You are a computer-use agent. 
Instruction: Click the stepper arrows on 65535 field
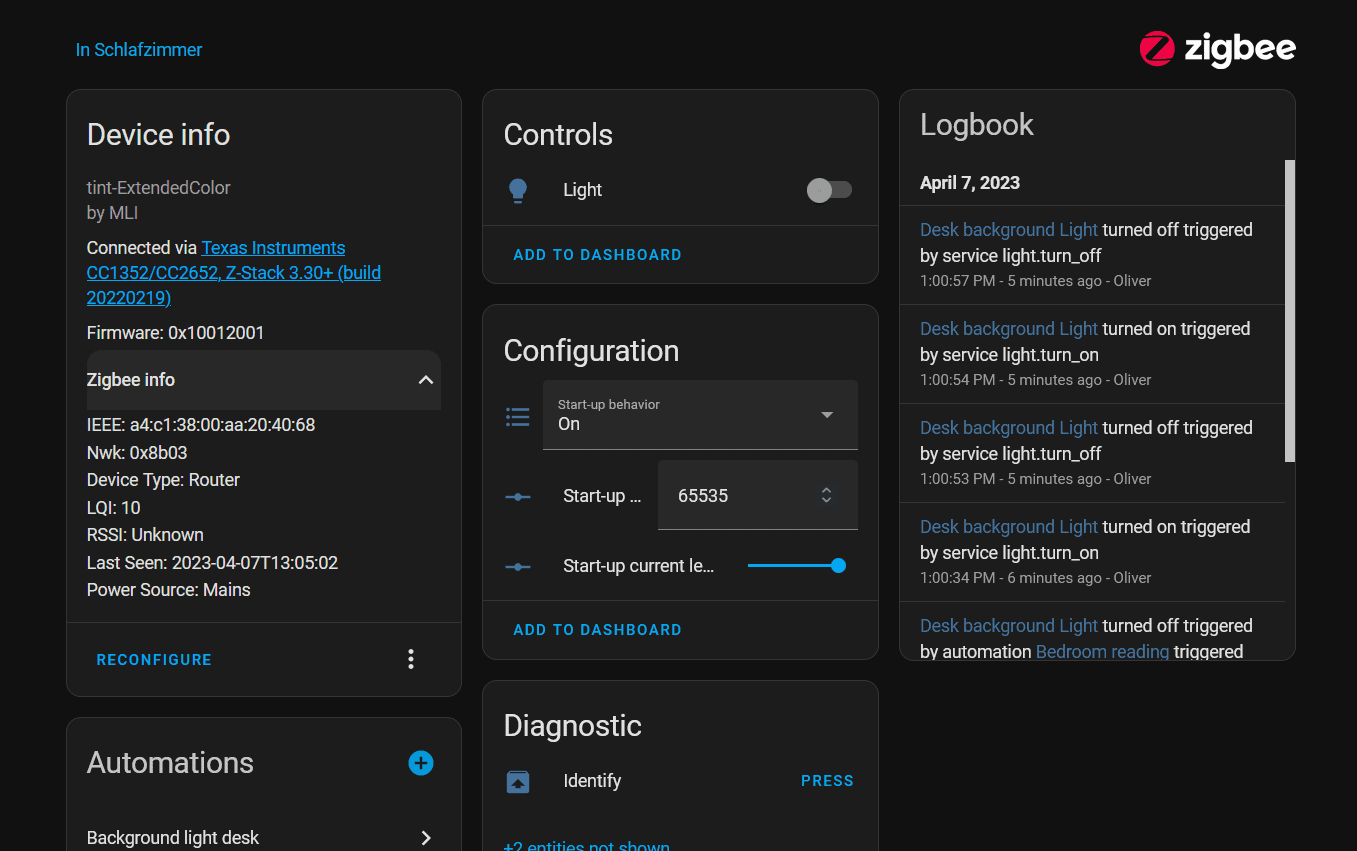coord(826,495)
